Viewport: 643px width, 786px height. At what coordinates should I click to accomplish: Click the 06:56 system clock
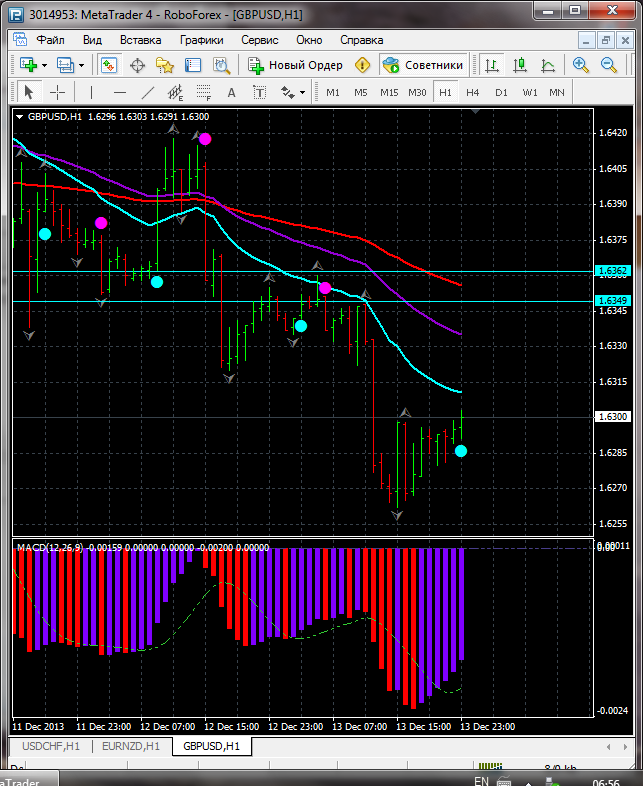click(x=606, y=782)
